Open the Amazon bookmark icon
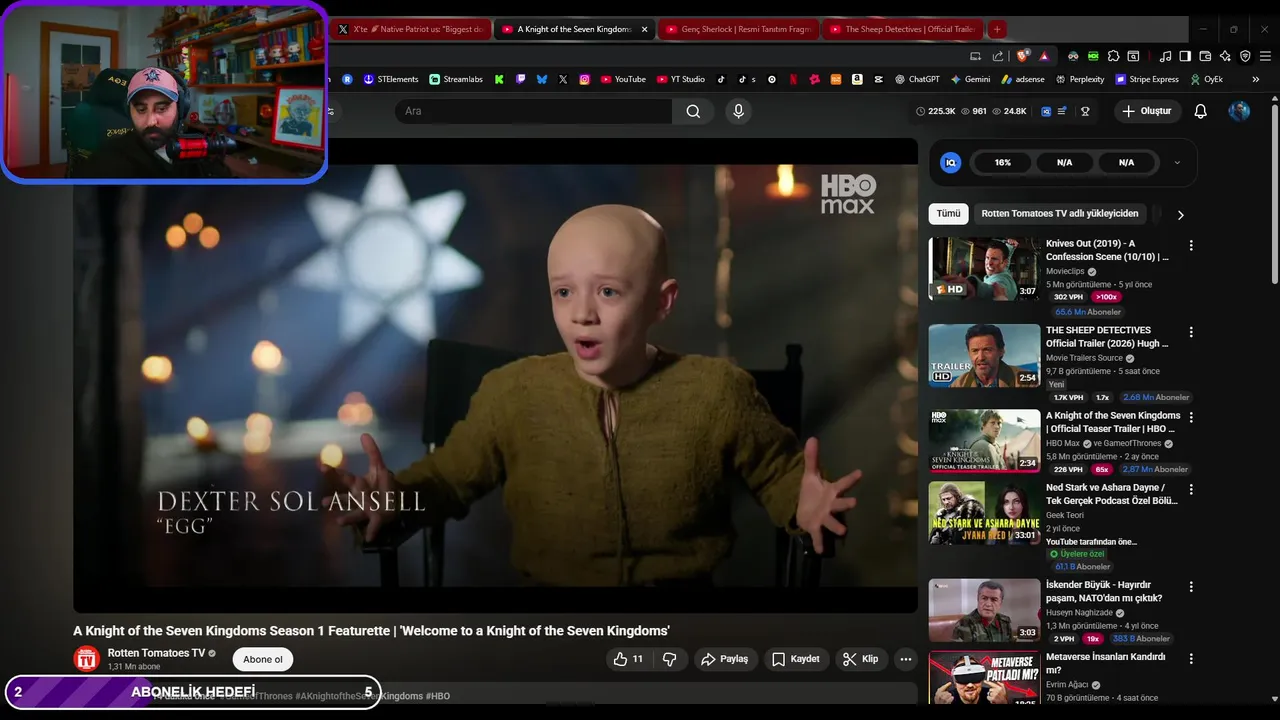Screen dimensions: 1280x720 tap(857, 79)
